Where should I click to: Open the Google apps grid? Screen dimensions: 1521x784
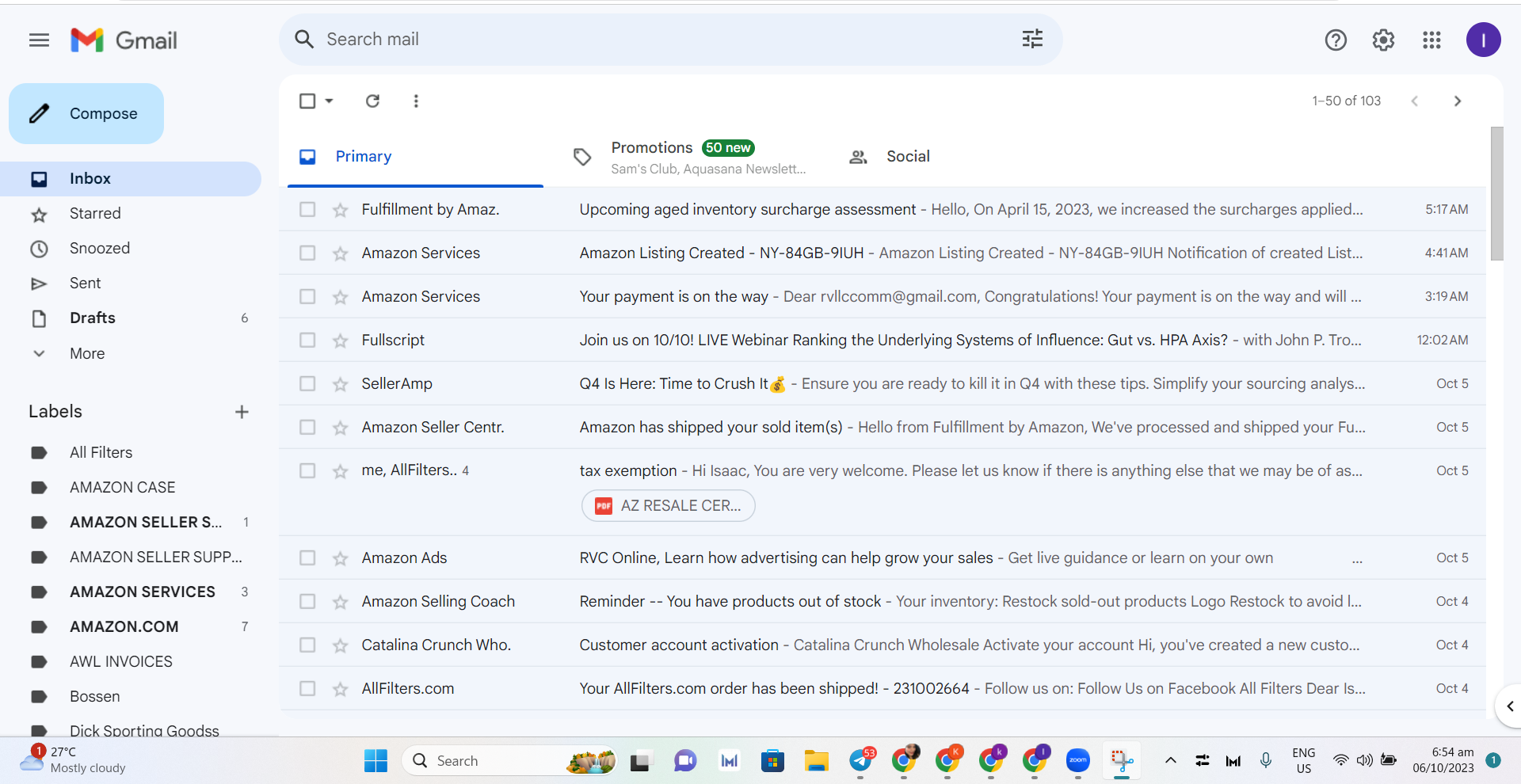1431,40
